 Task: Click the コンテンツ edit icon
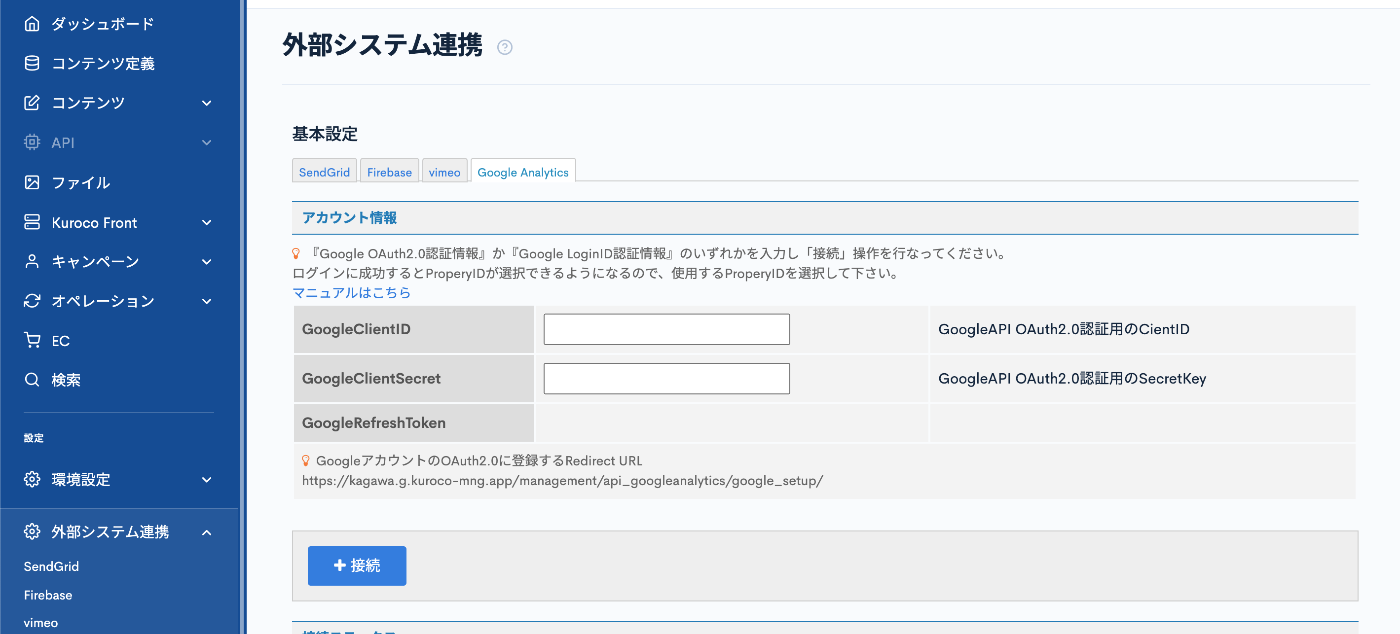tap(32, 103)
